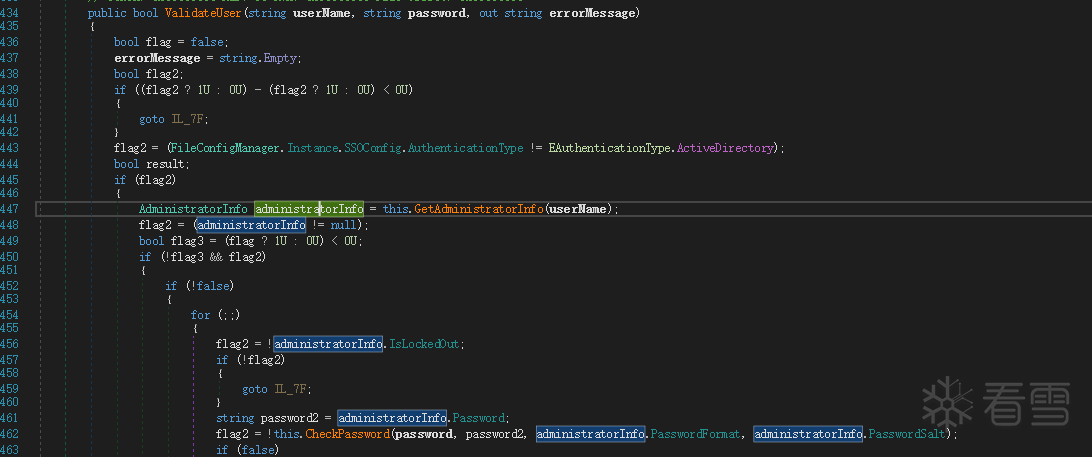Viewport: 1092px width, 457px height.
Task: Click administratorInfo before PasswordSalt
Action: click(808, 434)
